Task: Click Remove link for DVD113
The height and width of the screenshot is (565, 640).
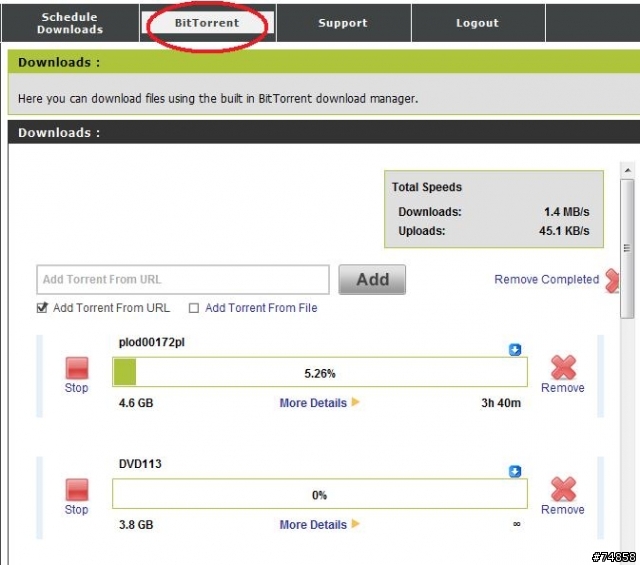Action: click(562, 509)
